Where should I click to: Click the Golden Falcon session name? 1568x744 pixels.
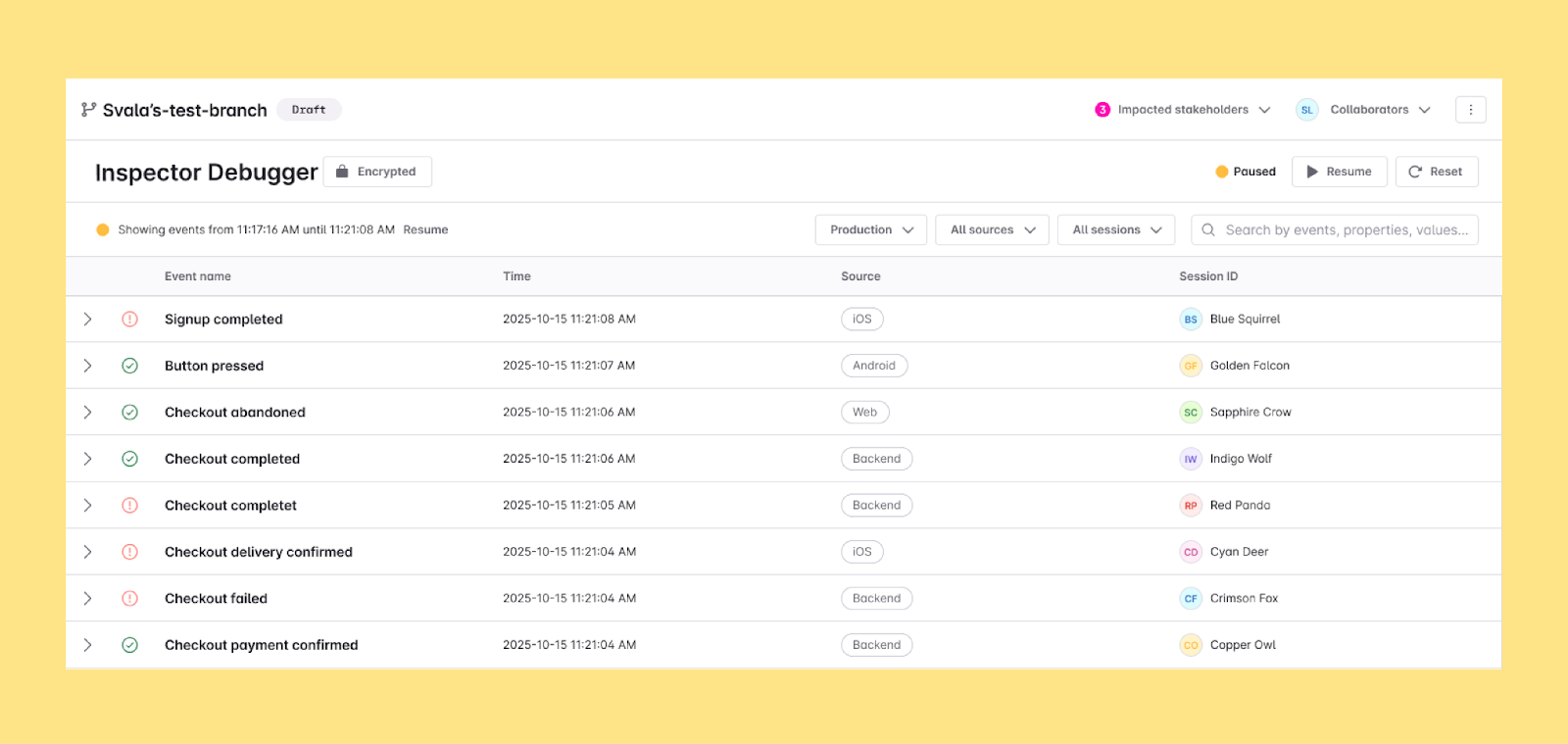click(x=1249, y=366)
